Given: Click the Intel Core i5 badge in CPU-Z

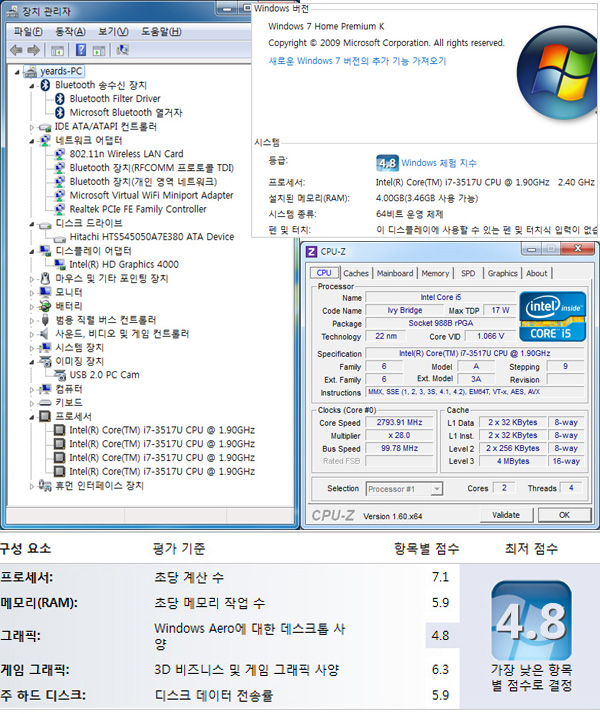Looking at the screenshot, I should click(x=552, y=316).
